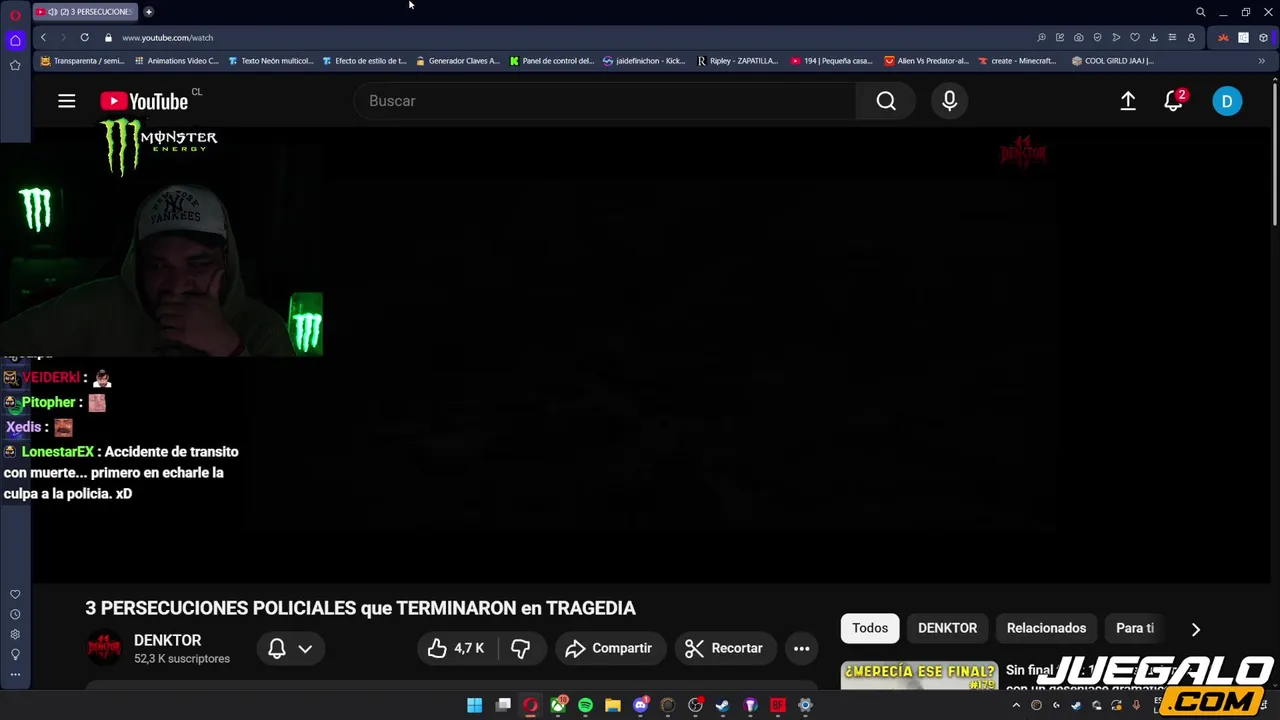Open the sidebar heart pinboards icon
The height and width of the screenshot is (720, 1280).
(15, 595)
